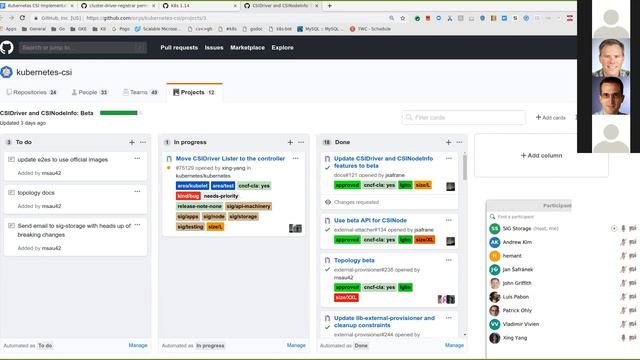The width and height of the screenshot is (640, 360).
Task: Open the To do column options menu
Action: (x=143, y=142)
